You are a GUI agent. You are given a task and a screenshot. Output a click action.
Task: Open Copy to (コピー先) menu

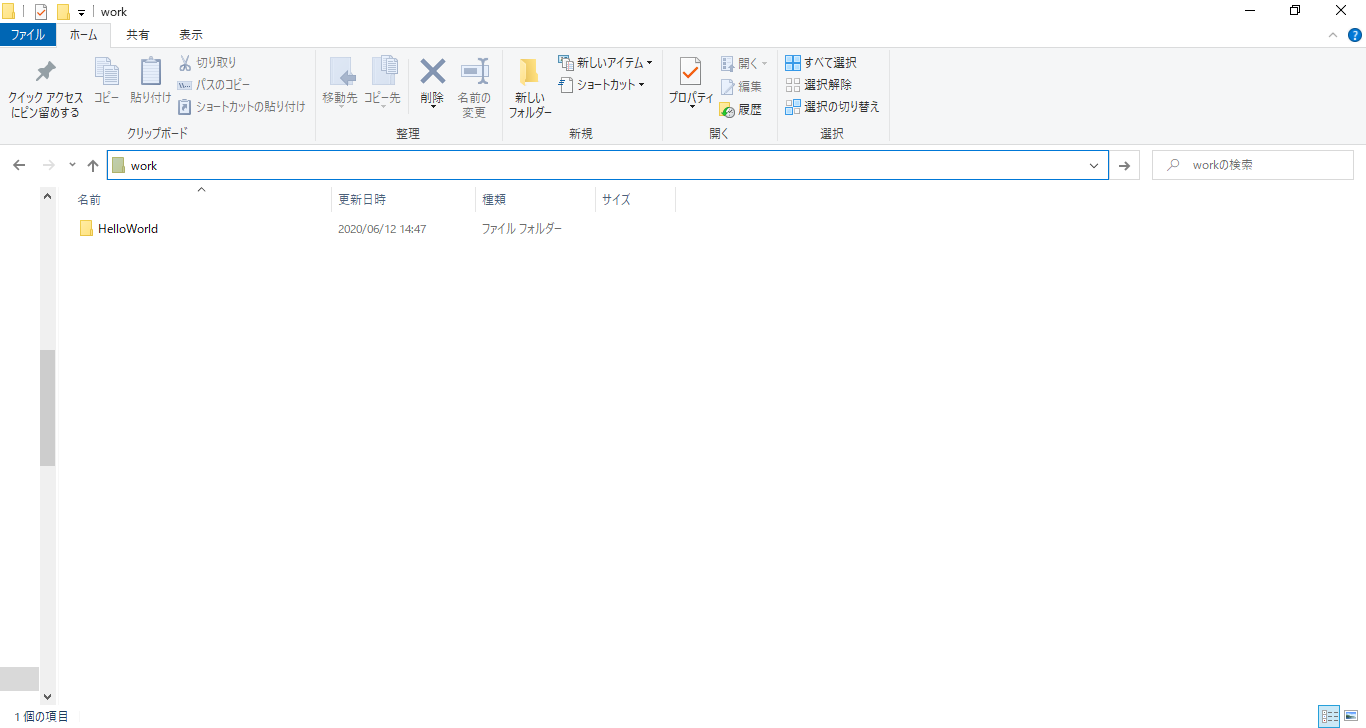pyautogui.click(x=382, y=83)
